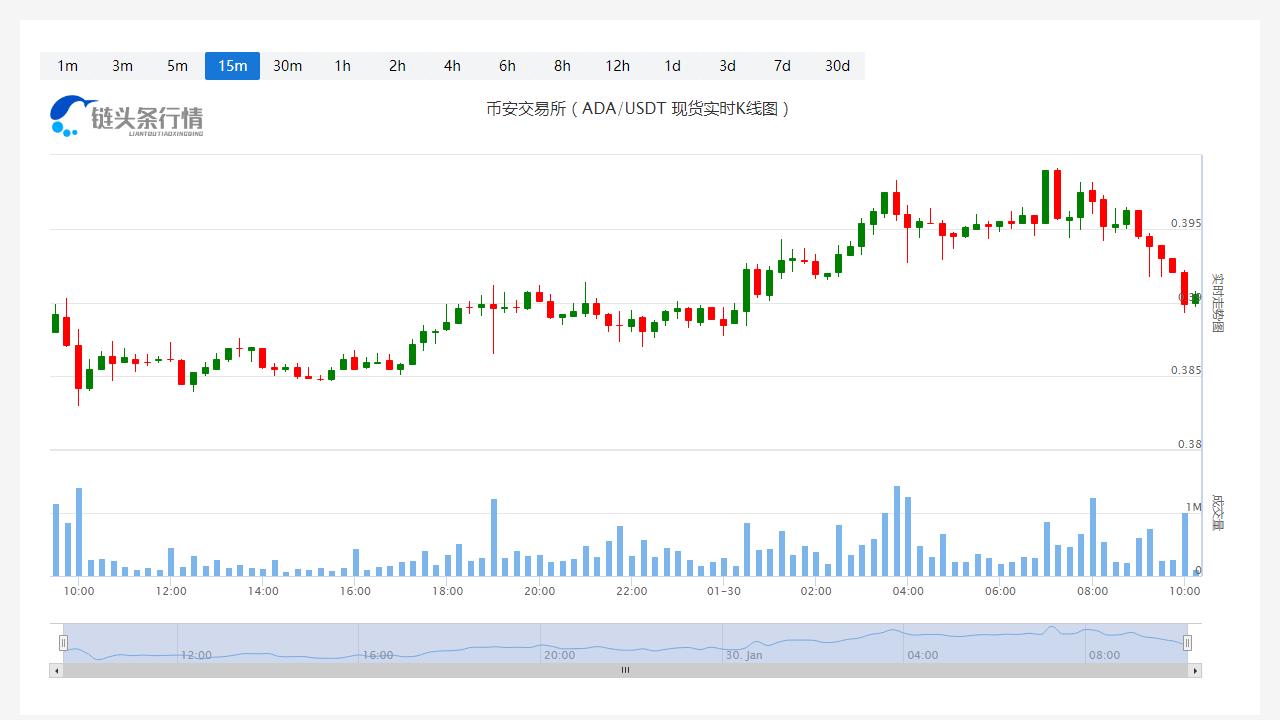
Task: Click the 实时走势图 axis label
Action: click(1217, 303)
